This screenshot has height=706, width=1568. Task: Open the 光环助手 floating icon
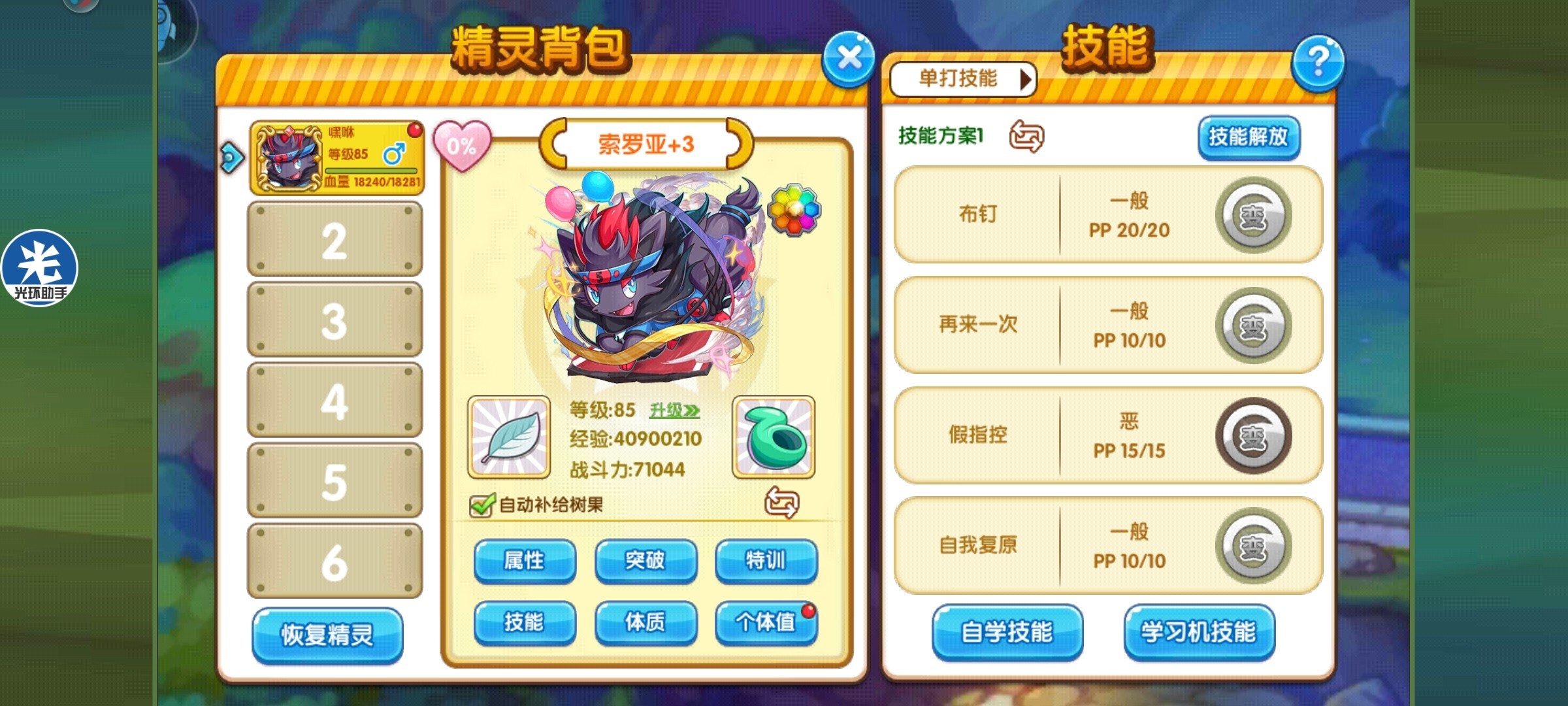[x=39, y=268]
